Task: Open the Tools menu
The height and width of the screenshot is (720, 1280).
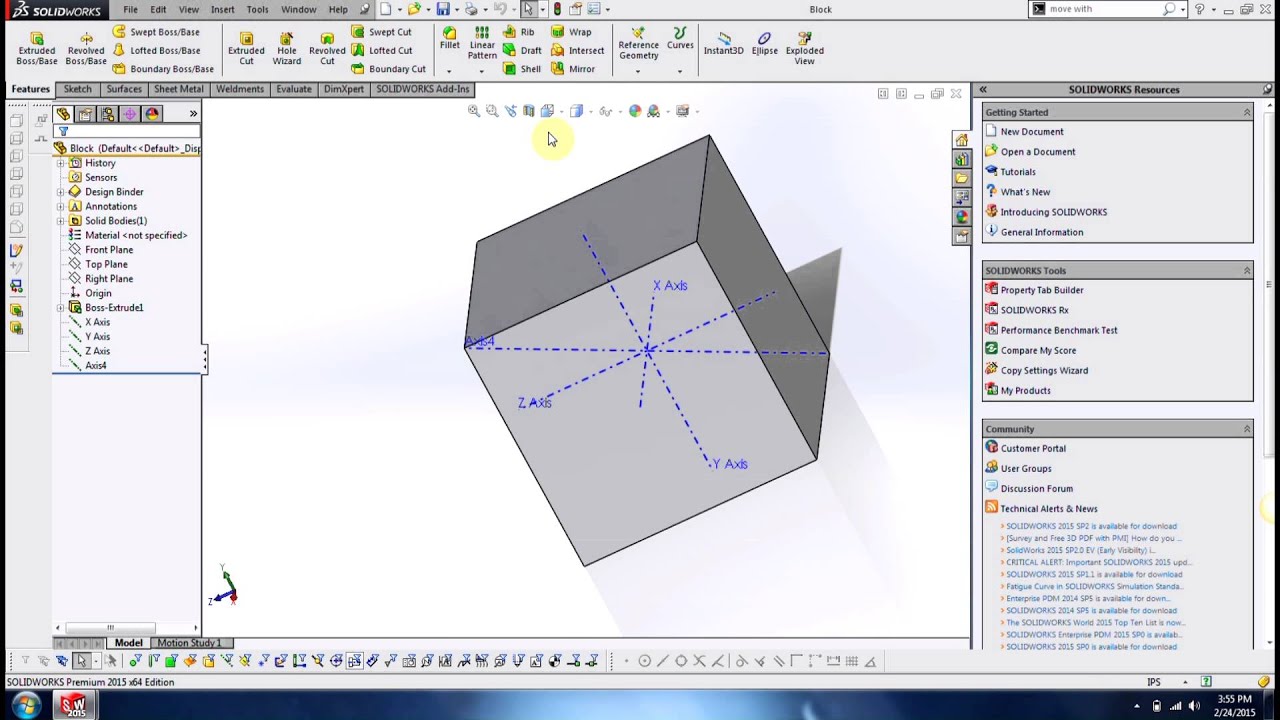Action: (x=257, y=9)
